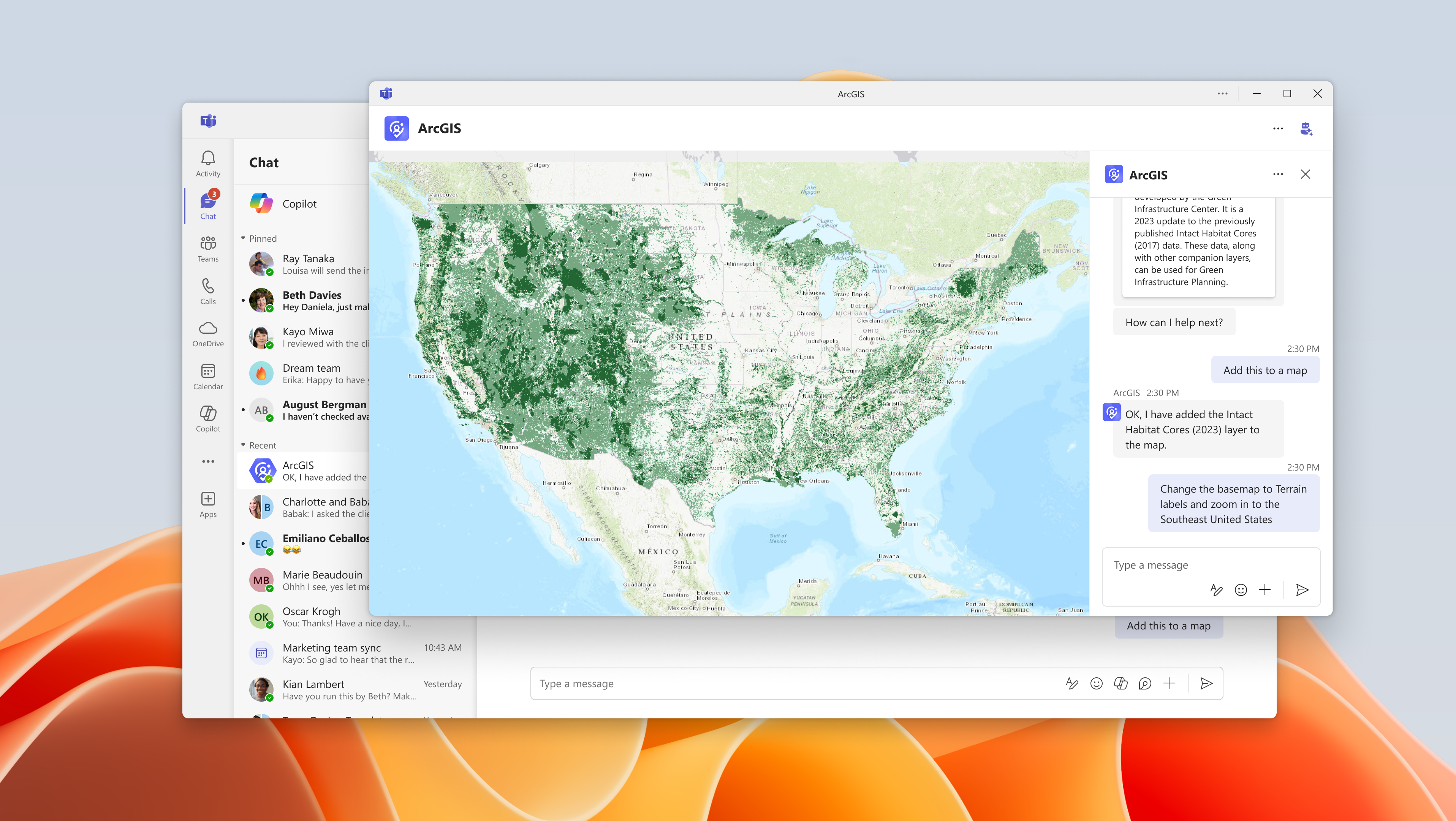This screenshot has width=1456, height=821.
Task: Click format icon in ArcGIS panel compose box
Action: [1216, 590]
